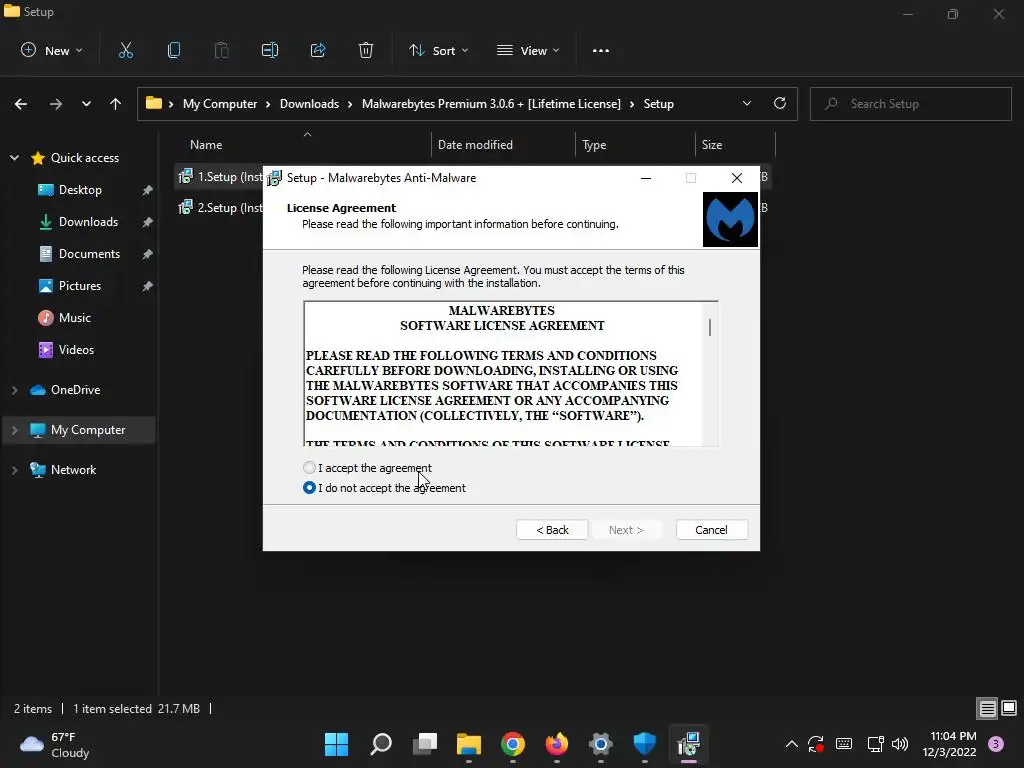Open the New item dropdown
This screenshot has height=768, width=1024.
coord(52,50)
